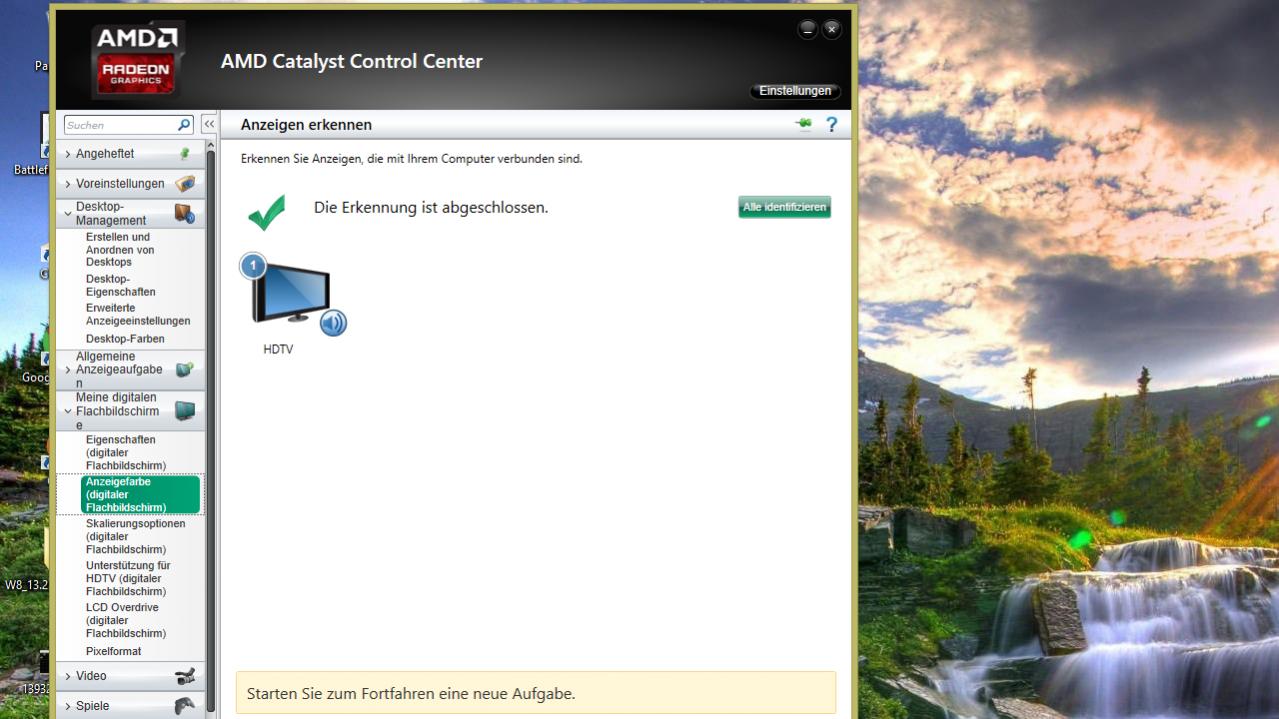
Task: Expand the Voreinstellungen section
Action: click(x=68, y=184)
